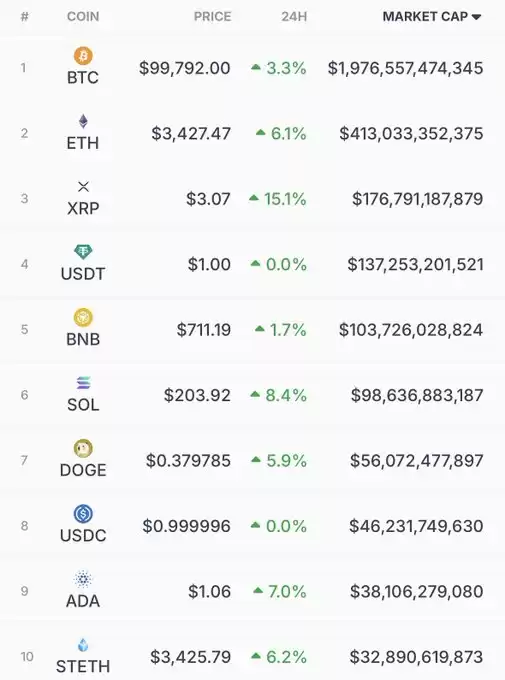The image size is (505, 680).
Task: Click the Bitcoin orange coin icon
Action: (x=83, y=56)
